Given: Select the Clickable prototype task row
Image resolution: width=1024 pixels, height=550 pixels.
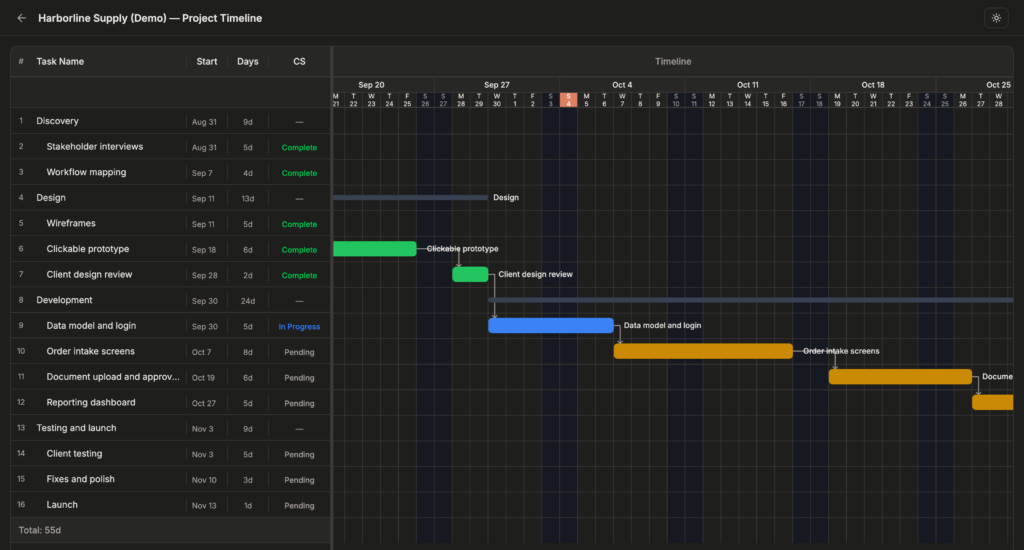Looking at the screenshot, I should 170,249.
